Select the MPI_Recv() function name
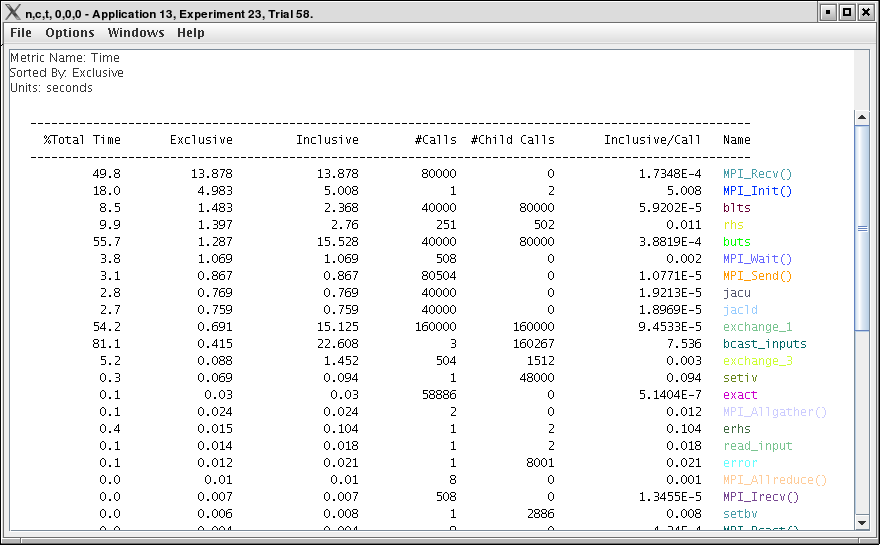 point(757,174)
